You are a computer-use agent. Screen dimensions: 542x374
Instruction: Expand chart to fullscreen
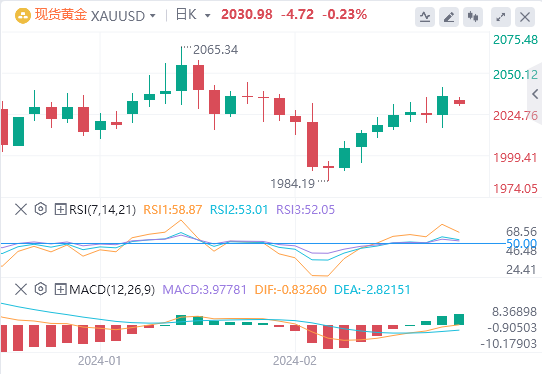pyautogui.click(x=501, y=17)
